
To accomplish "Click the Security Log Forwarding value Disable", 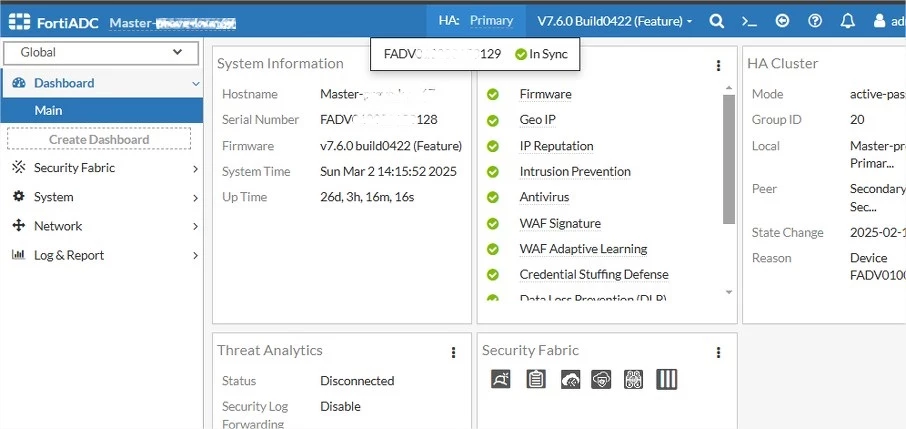I will point(340,406).
